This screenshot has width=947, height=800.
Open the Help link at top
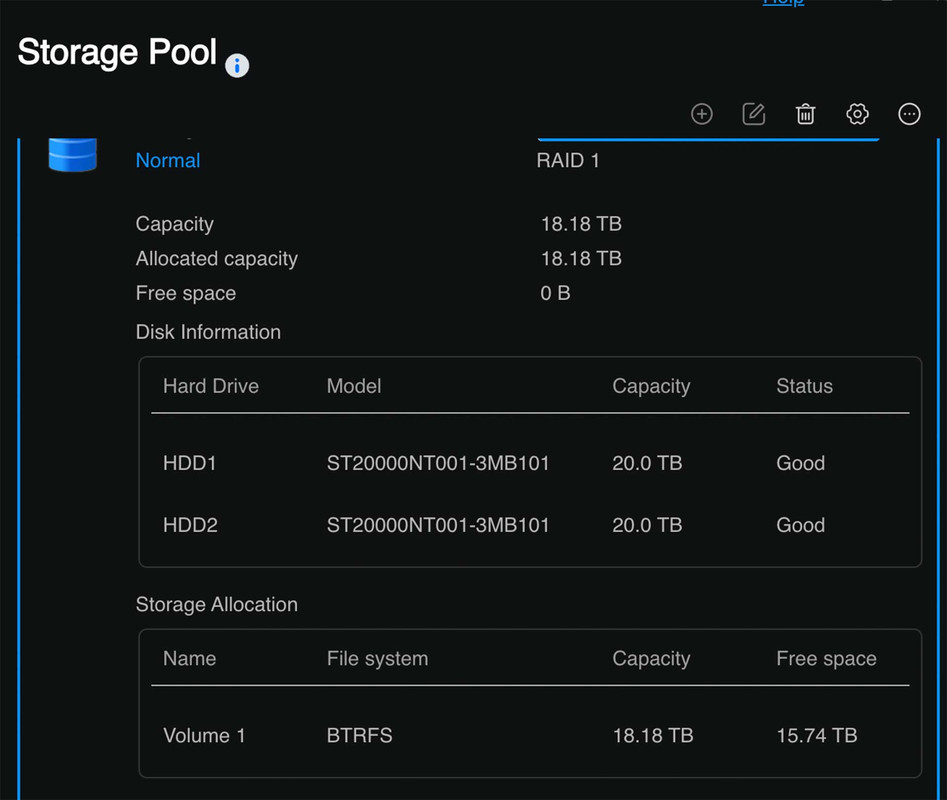tap(783, 2)
